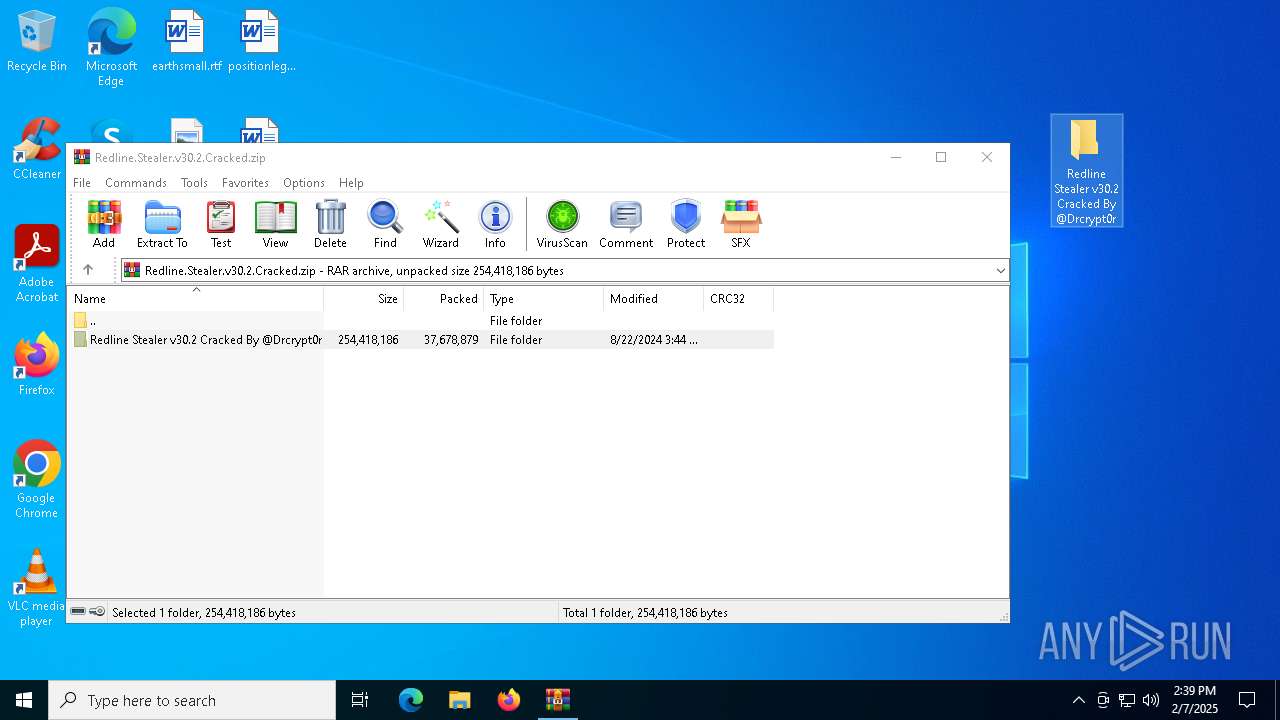Image resolution: width=1280 pixels, height=720 pixels.
Task: Sort by the Packed column header
Action: click(x=444, y=298)
